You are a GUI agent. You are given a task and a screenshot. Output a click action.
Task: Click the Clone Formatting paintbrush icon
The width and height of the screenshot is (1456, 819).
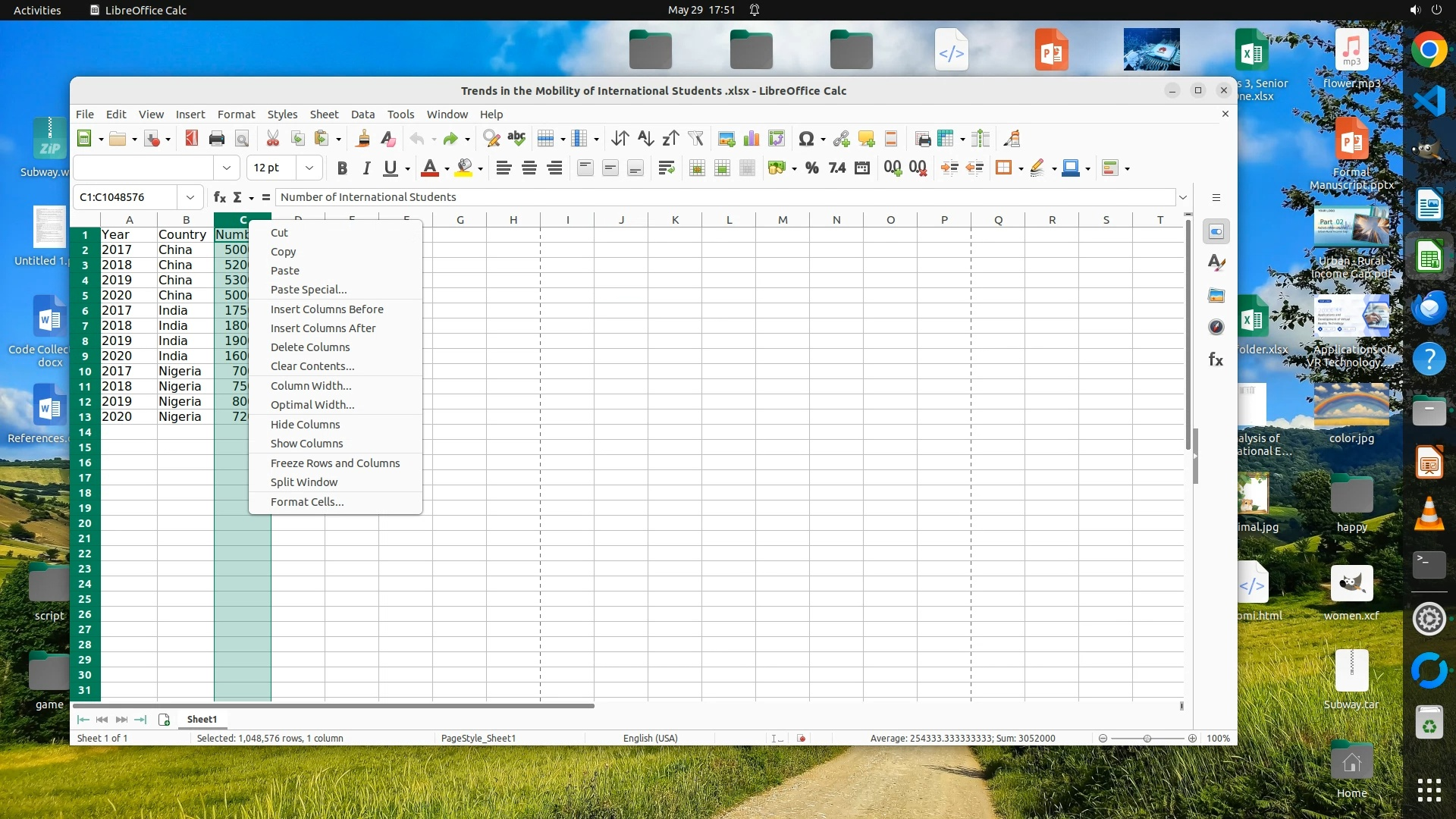(x=362, y=139)
